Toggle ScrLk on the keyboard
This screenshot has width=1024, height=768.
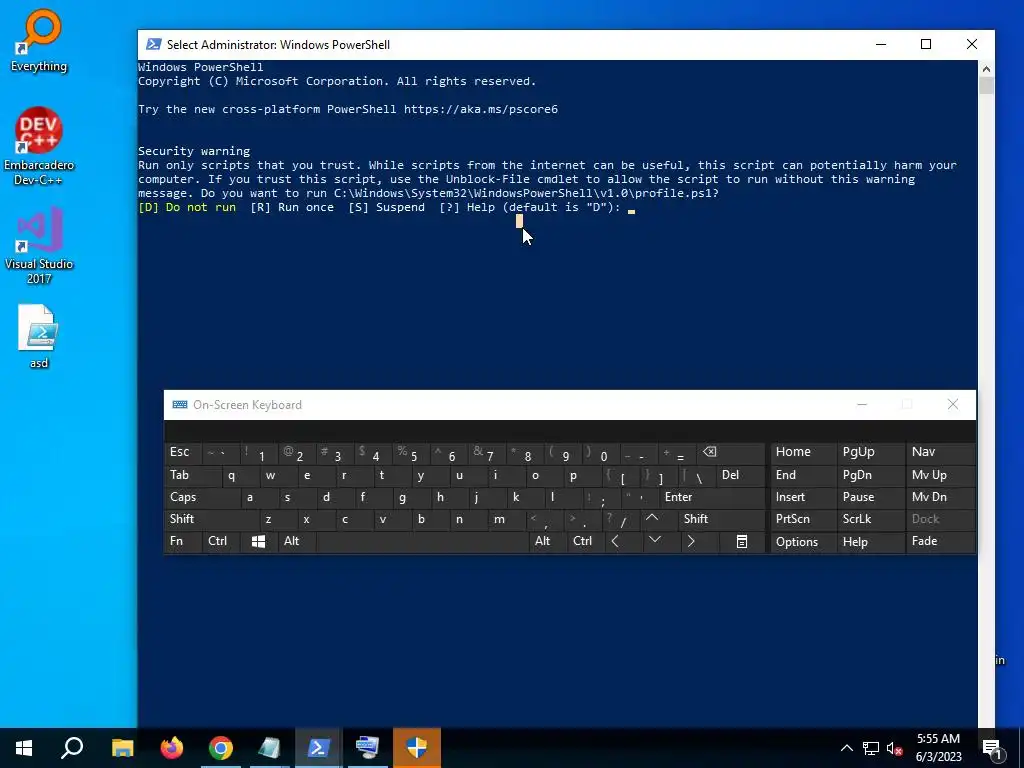[x=870, y=519]
